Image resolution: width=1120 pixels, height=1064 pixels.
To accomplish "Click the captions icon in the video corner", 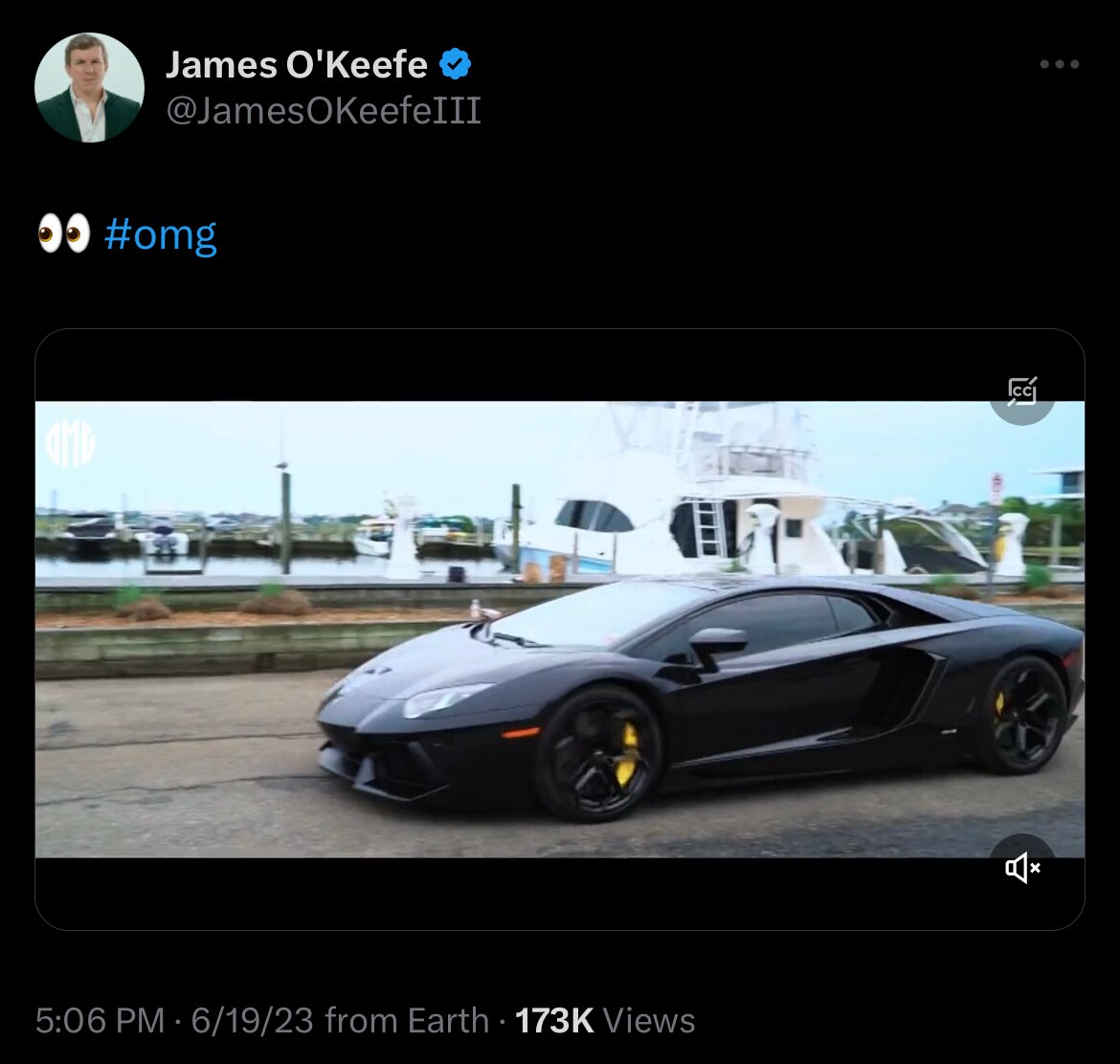I will 1021,390.
